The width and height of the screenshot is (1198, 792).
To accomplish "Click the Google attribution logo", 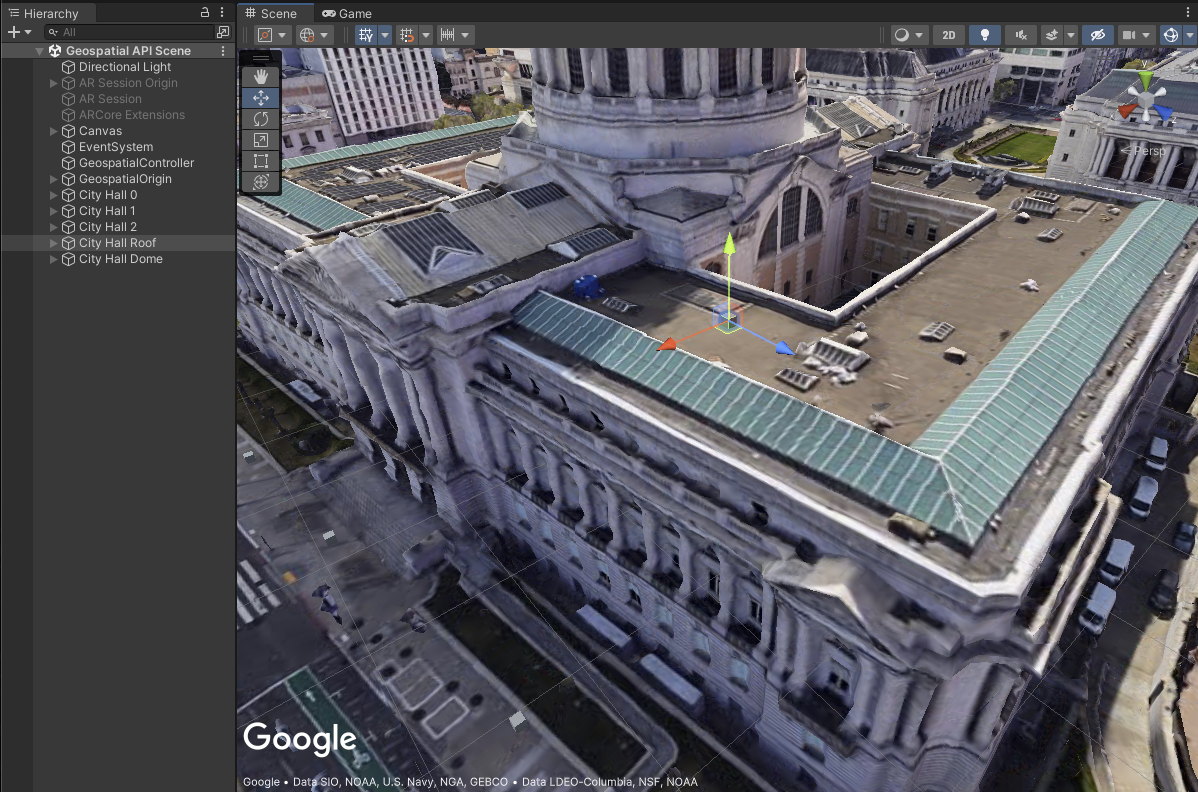I will [x=299, y=738].
